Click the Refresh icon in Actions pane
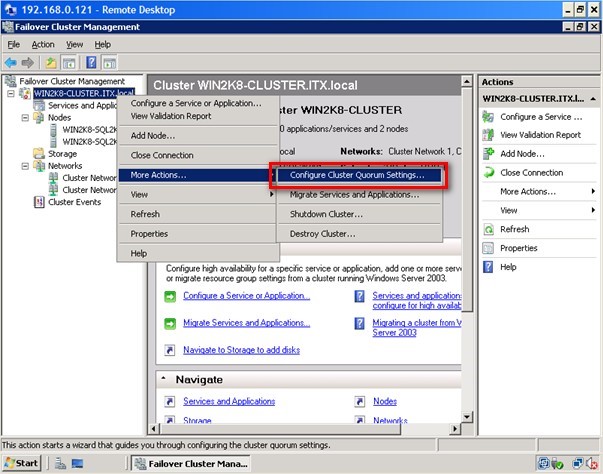Screen dimensions: 603x474 pos(488,229)
